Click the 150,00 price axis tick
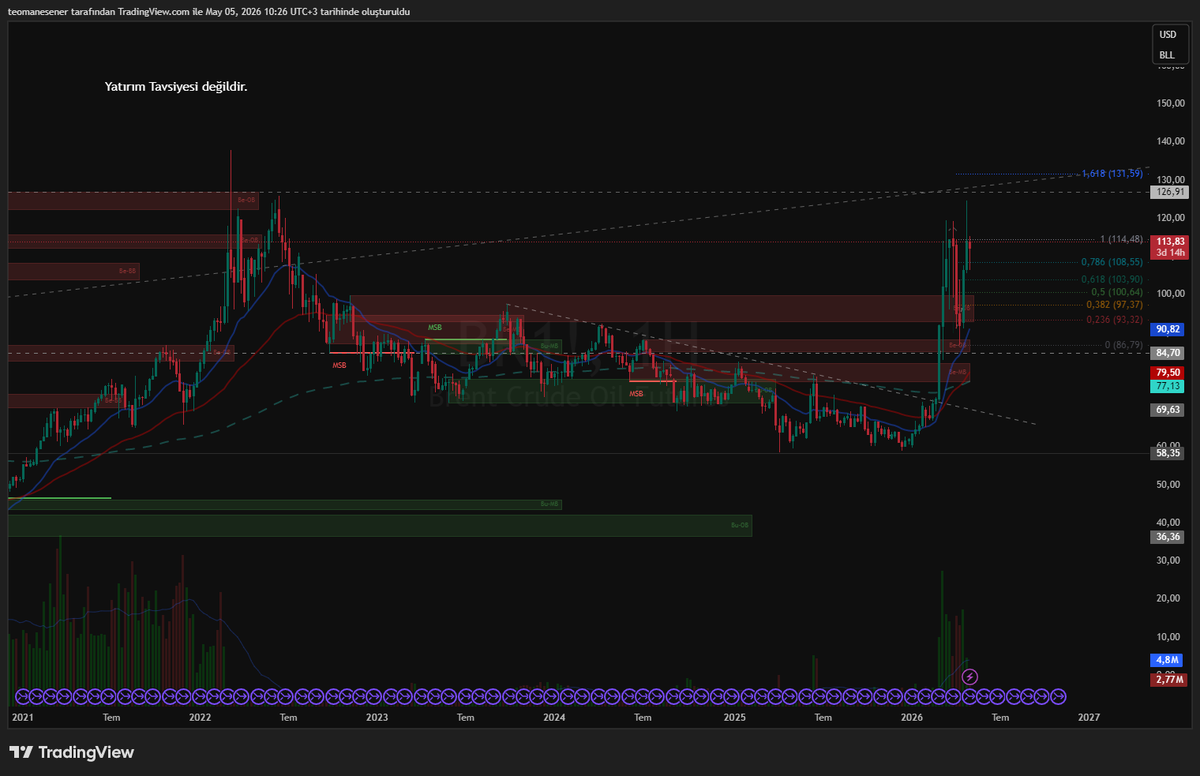 click(1170, 103)
